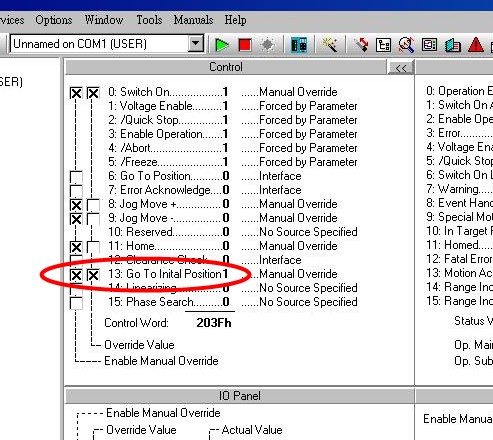
Task: Open the Manuals menu
Action: pos(193,20)
